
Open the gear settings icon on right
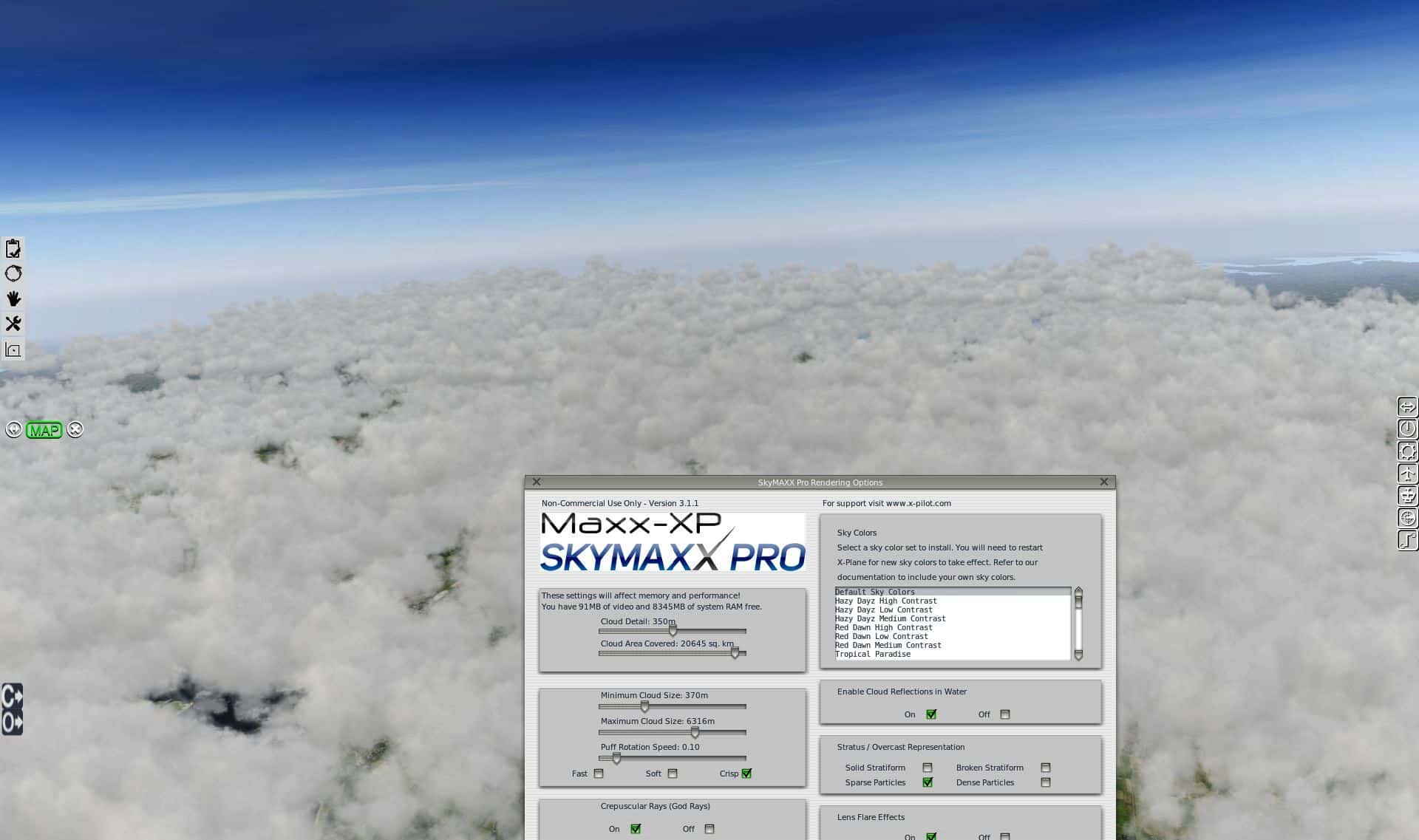click(1407, 451)
